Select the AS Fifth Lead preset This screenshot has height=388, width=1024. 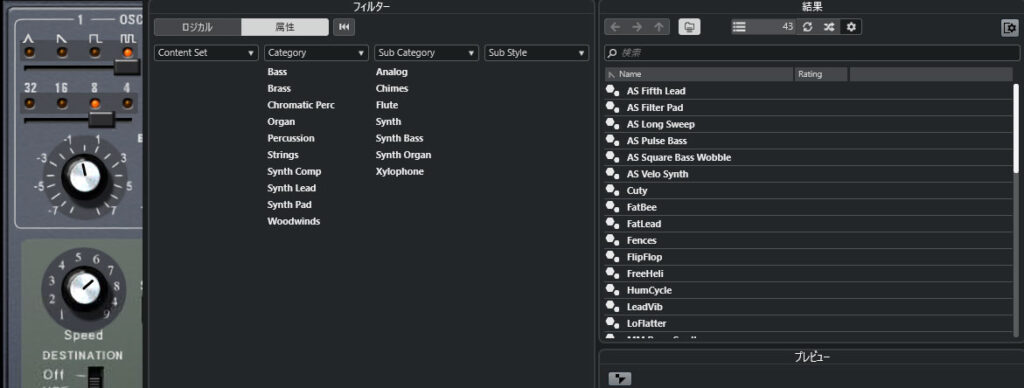tap(808, 91)
